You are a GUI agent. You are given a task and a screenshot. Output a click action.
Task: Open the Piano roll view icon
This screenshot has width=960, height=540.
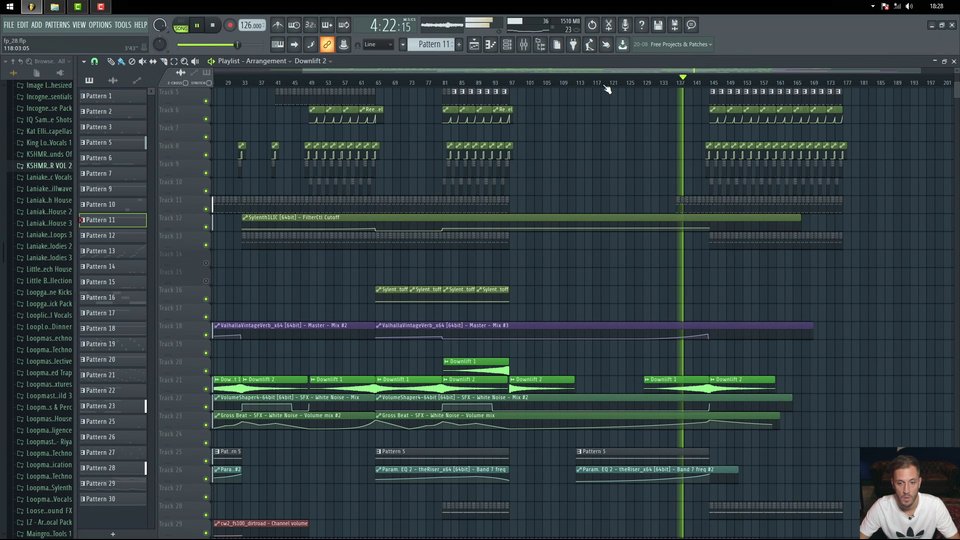tap(490, 44)
